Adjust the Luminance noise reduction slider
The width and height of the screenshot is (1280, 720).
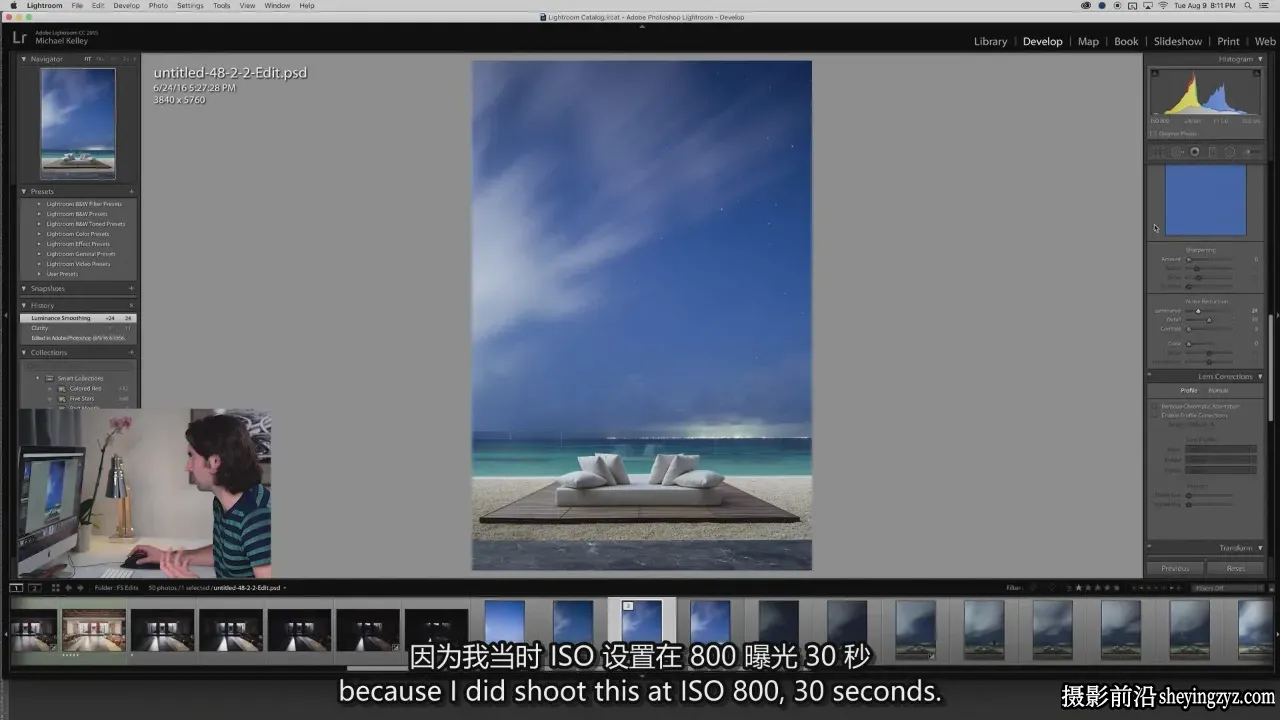click(x=1198, y=311)
